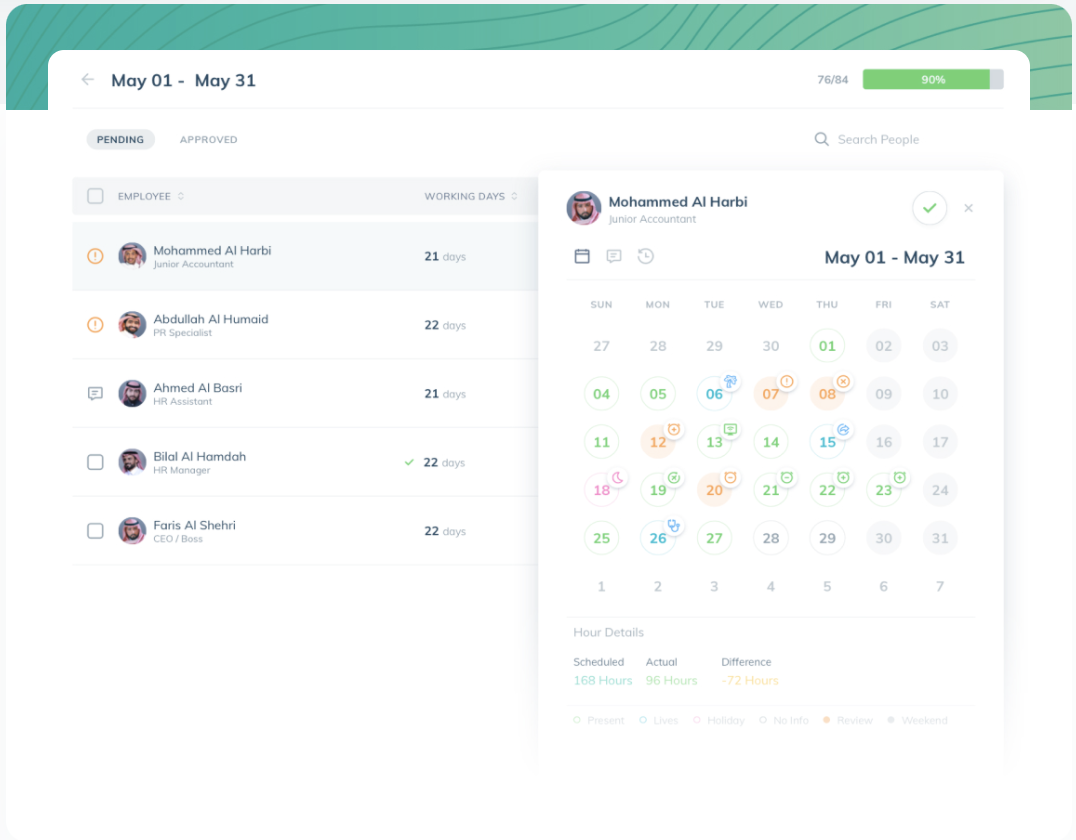The image size is (1076, 840).
Task: Open the comments icon in the detail panel
Action: [614, 256]
